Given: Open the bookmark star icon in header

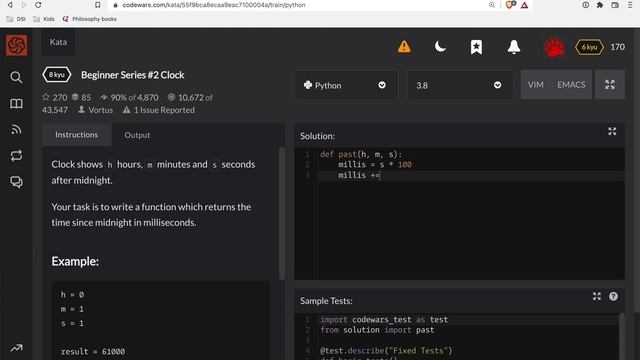Looking at the screenshot, I should (476, 47).
